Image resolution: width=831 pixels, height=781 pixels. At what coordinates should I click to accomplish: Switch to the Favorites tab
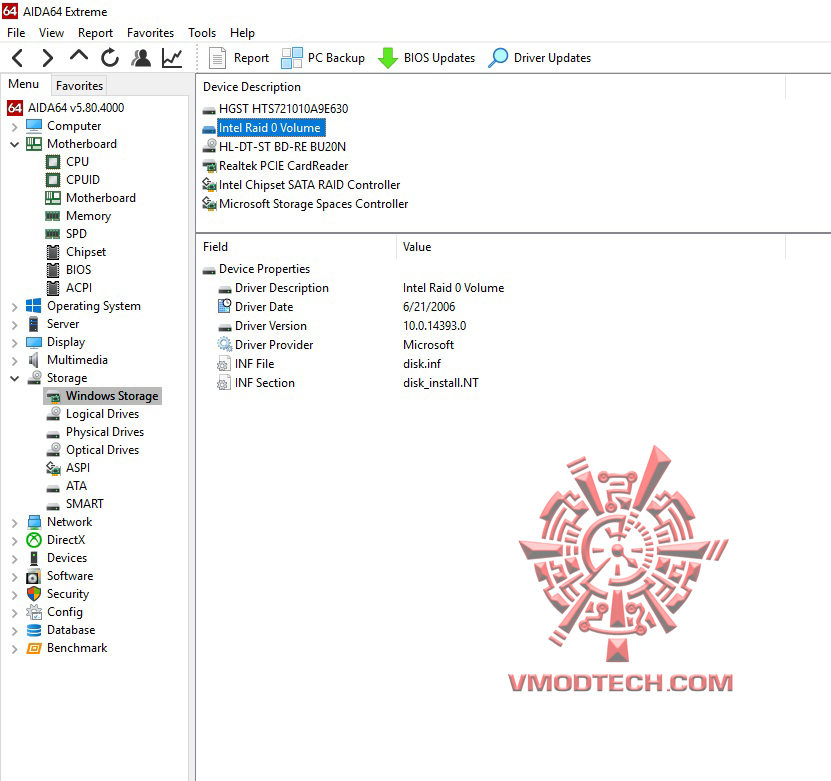point(78,85)
